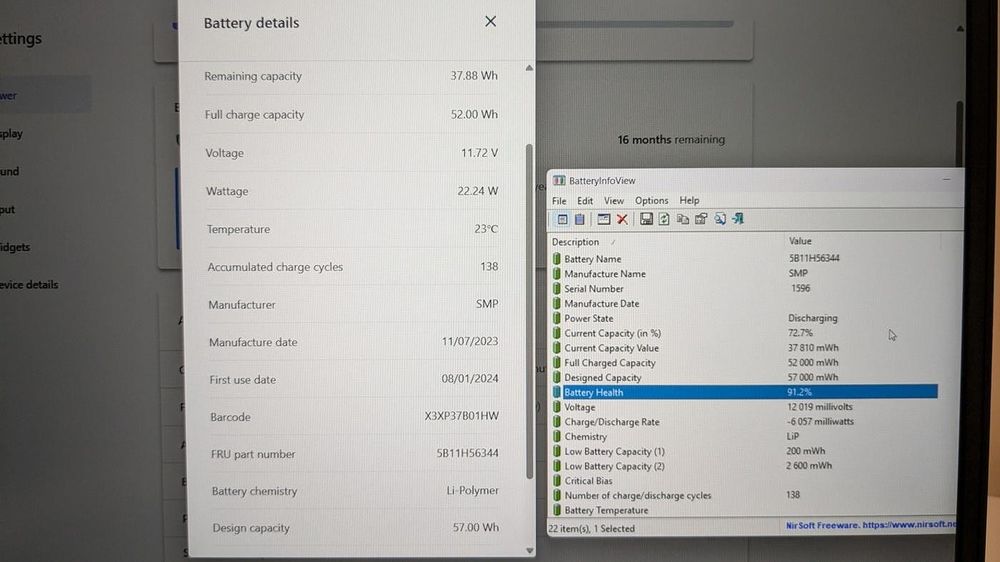The image size is (1000, 562).
Task: Click the 52.00 Wh full charge value
Action: [474, 114]
